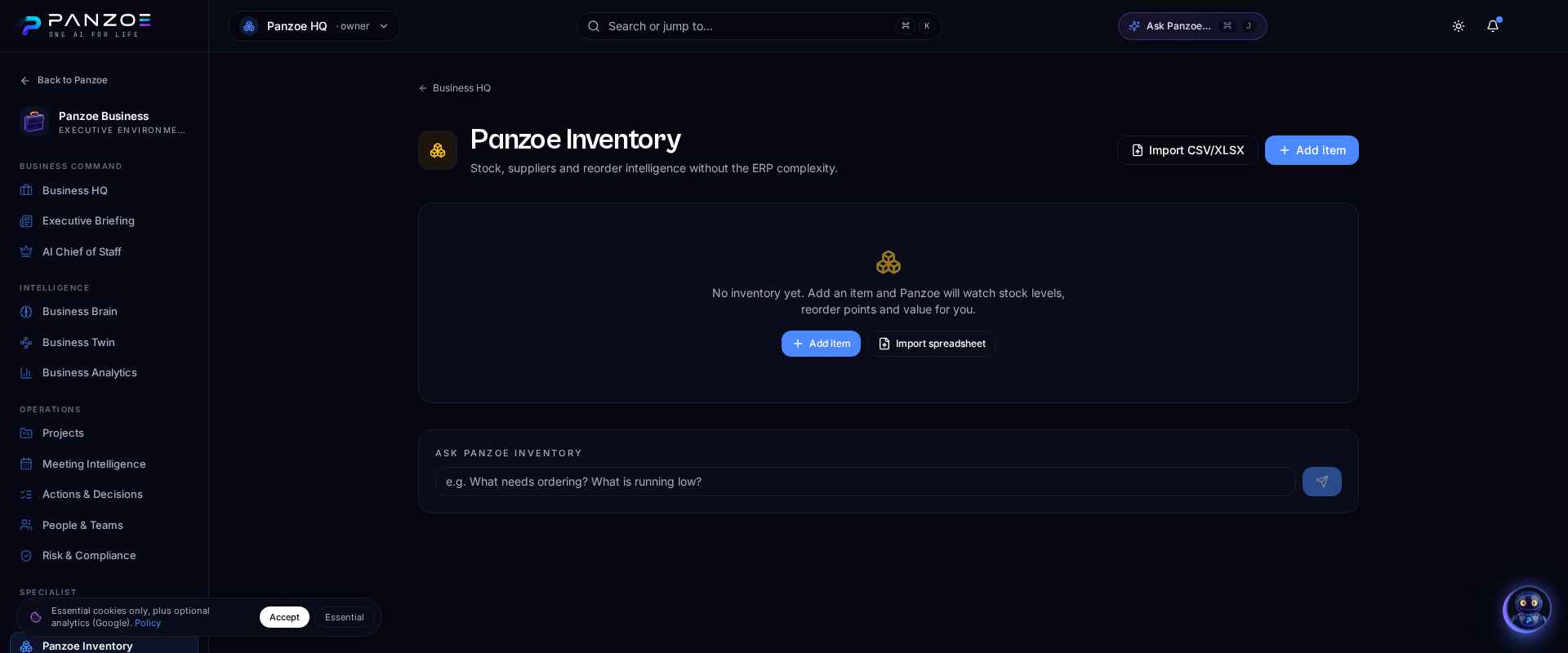Click the Business Analytics chart icon
Viewport: 1568px width, 653px height.
click(26, 373)
